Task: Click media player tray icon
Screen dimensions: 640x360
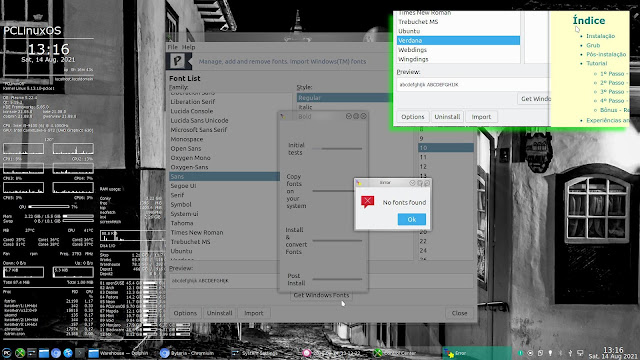Action: pos(530,353)
